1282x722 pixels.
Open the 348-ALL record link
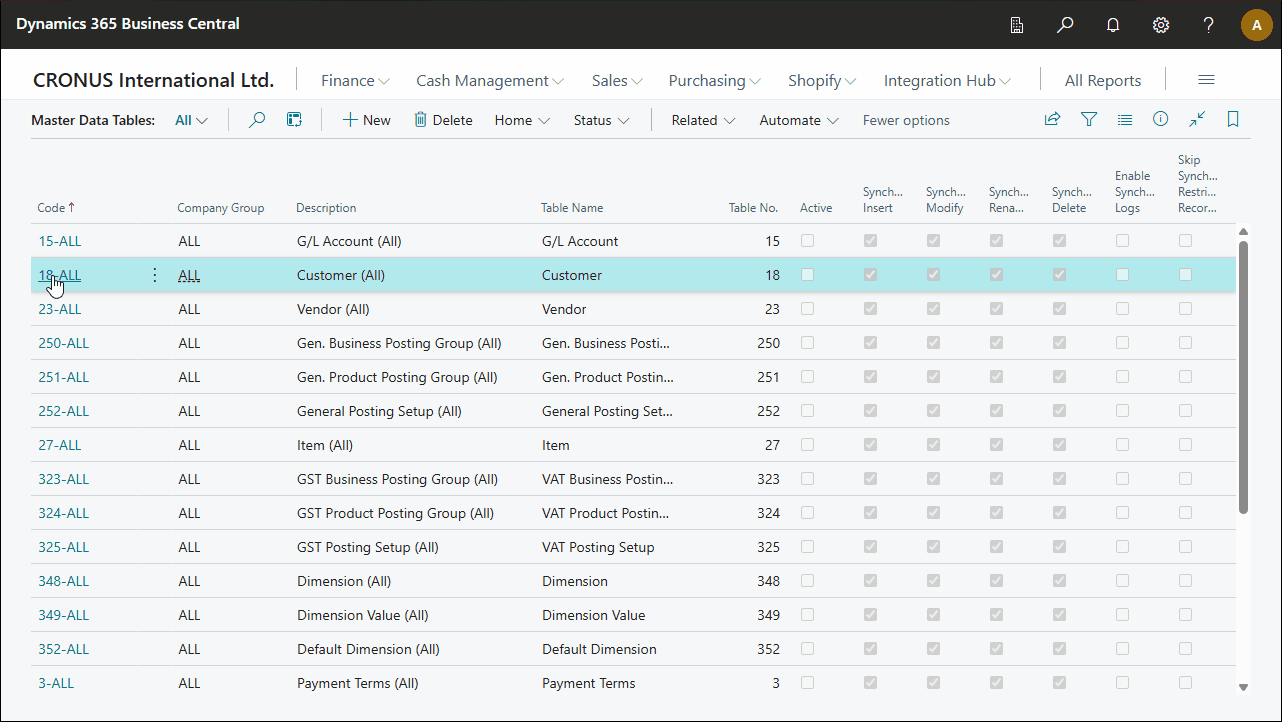pyautogui.click(x=63, y=581)
